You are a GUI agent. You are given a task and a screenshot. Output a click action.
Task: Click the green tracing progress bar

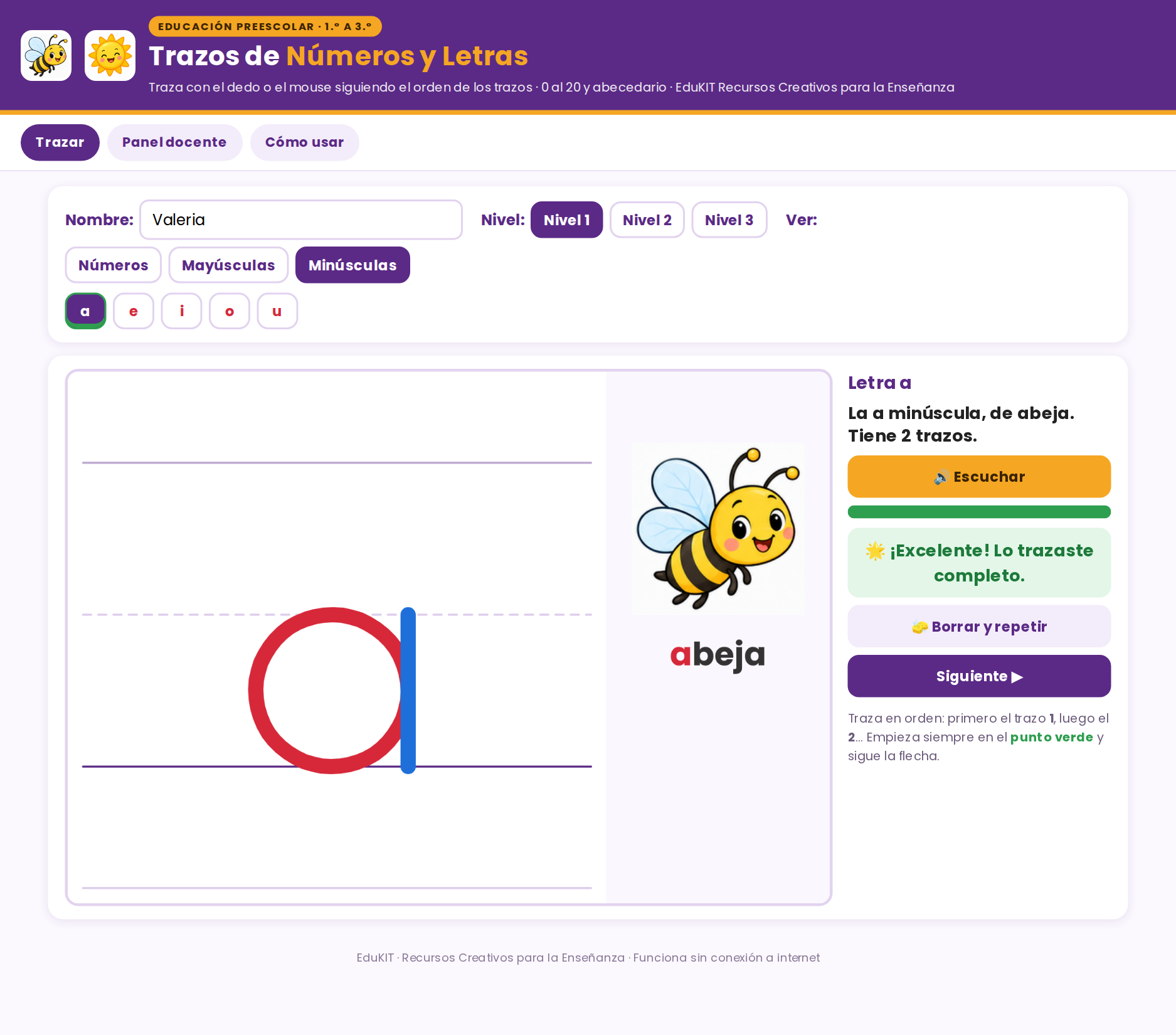pyautogui.click(x=979, y=512)
